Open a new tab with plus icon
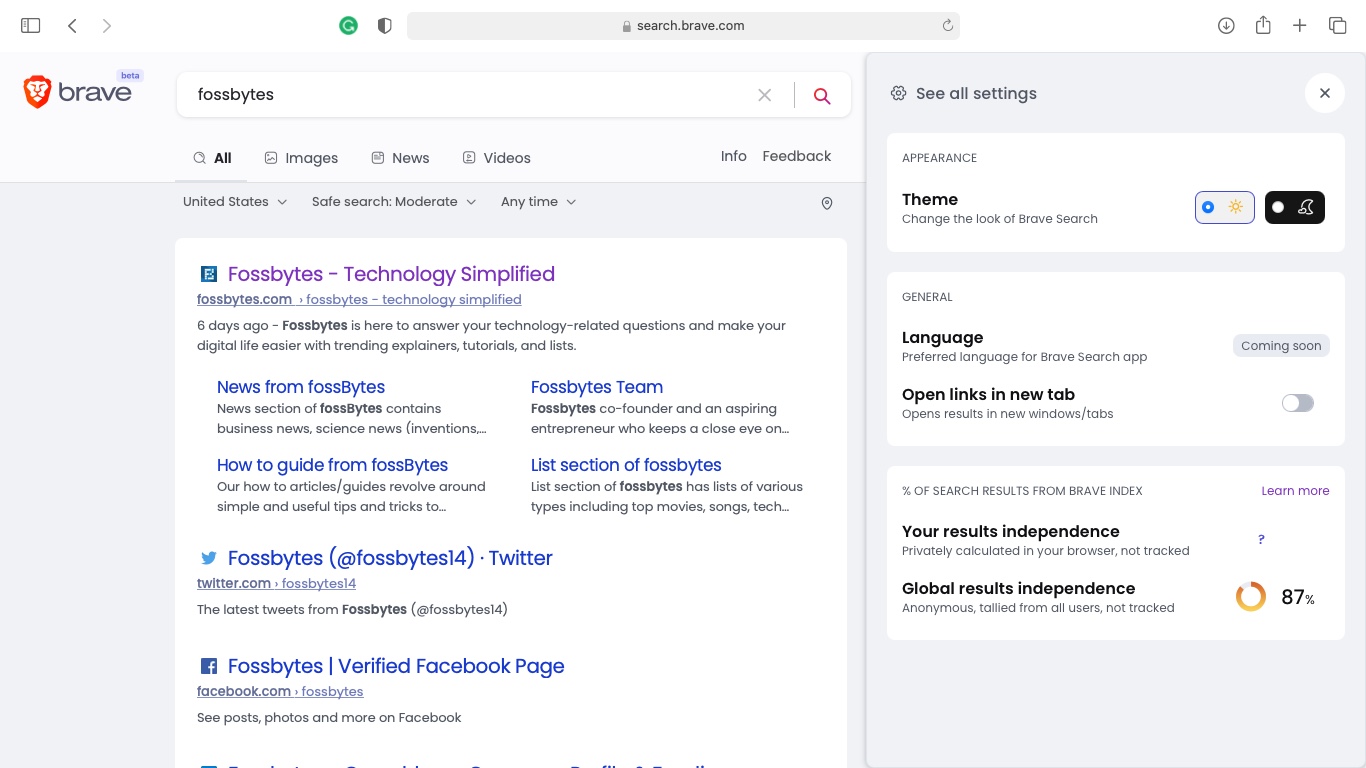 pos(1299,26)
